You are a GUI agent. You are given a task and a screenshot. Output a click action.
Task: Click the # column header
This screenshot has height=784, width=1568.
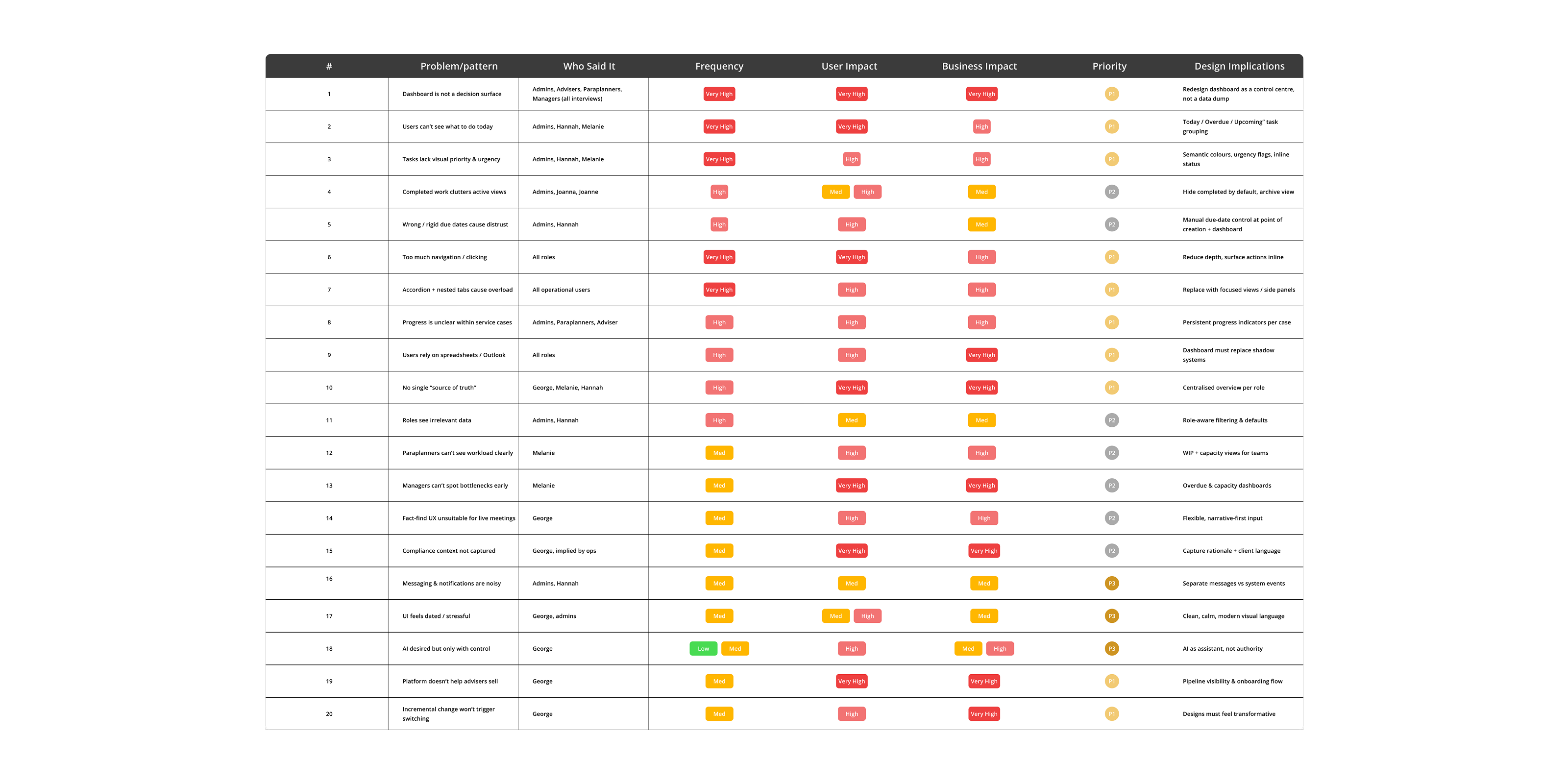pos(329,66)
